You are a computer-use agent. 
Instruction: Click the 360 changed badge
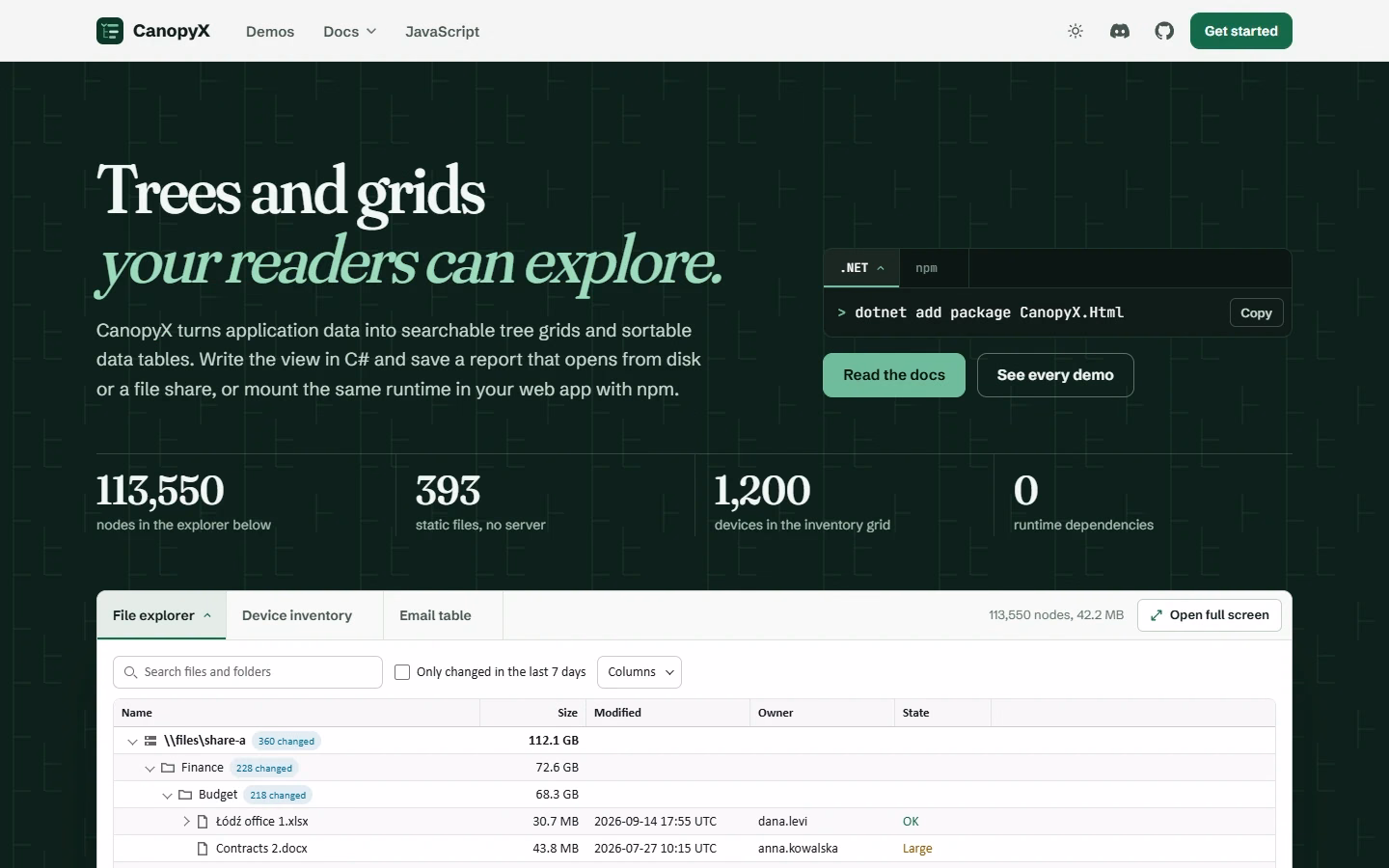tap(286, 741)
